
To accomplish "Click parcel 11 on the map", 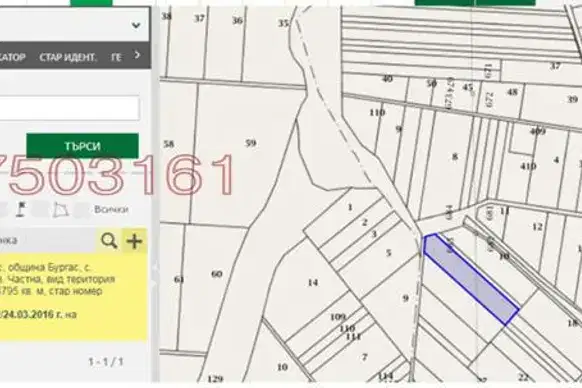I will [505, 211].
